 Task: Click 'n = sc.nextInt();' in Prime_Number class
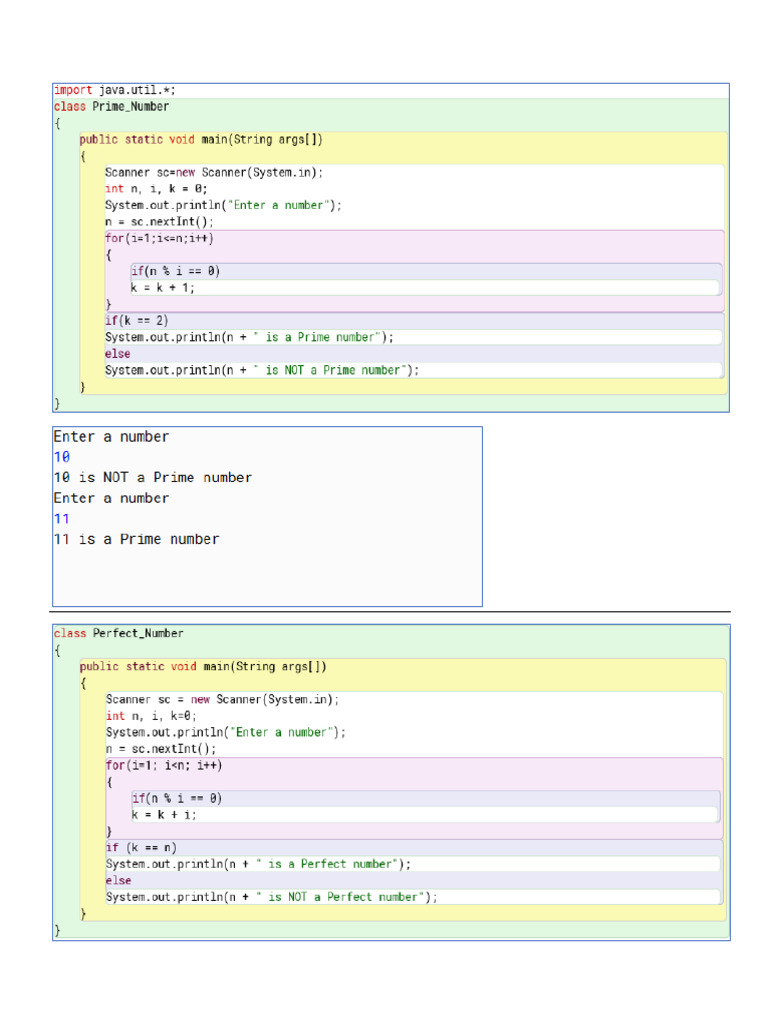coord(159,222)
